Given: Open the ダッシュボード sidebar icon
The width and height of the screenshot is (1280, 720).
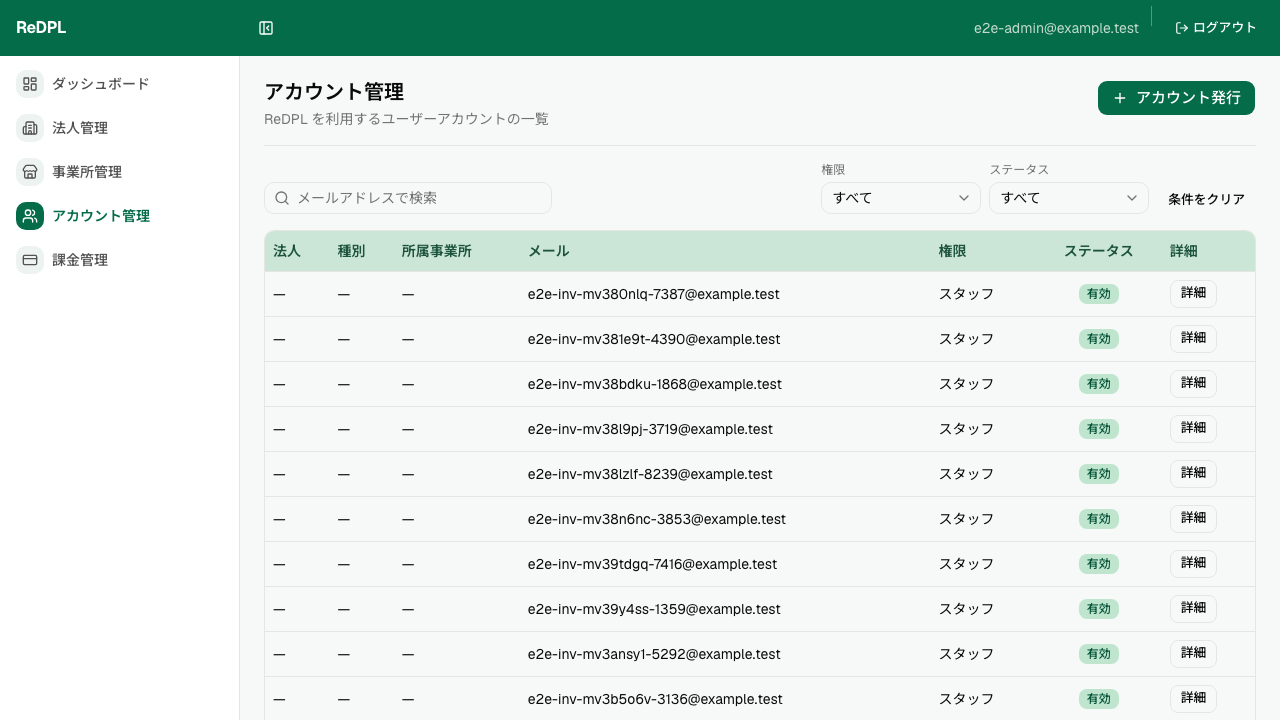Looking at the screenshot, I should pyautogui.click(x=30, y=84).
